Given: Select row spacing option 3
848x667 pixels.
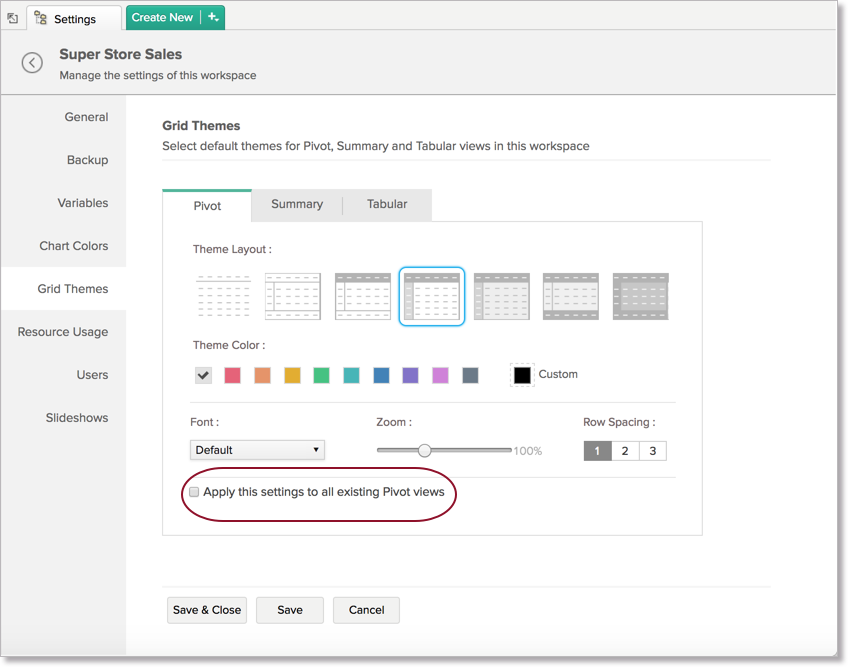Looking at the screenshot, I should tap(652, 451).
